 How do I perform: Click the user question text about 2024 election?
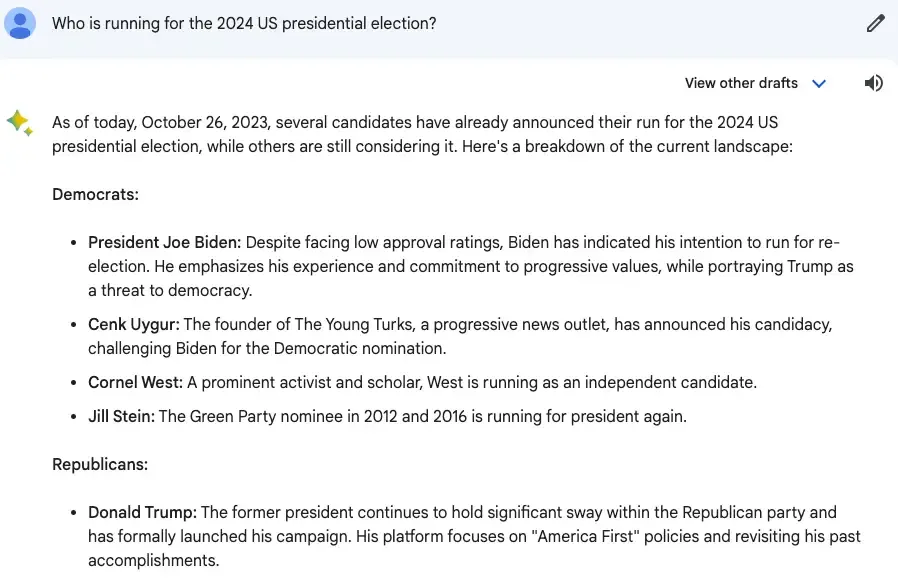point(244,23)
